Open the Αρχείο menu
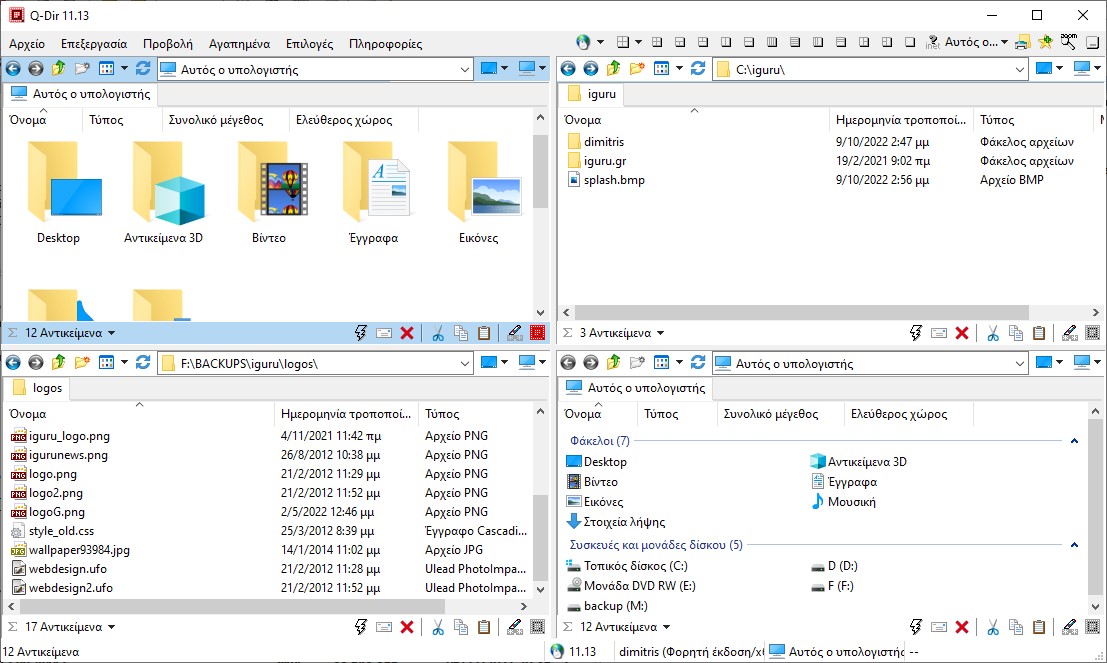Viewport: 1107px width, 663px height. (27, 44)
